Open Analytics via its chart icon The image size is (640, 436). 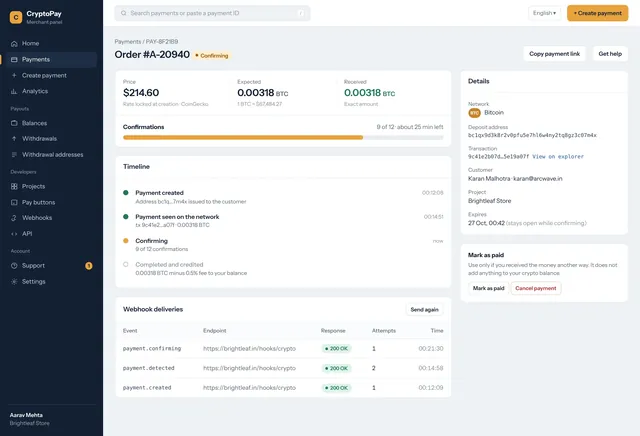coord(14,91)
